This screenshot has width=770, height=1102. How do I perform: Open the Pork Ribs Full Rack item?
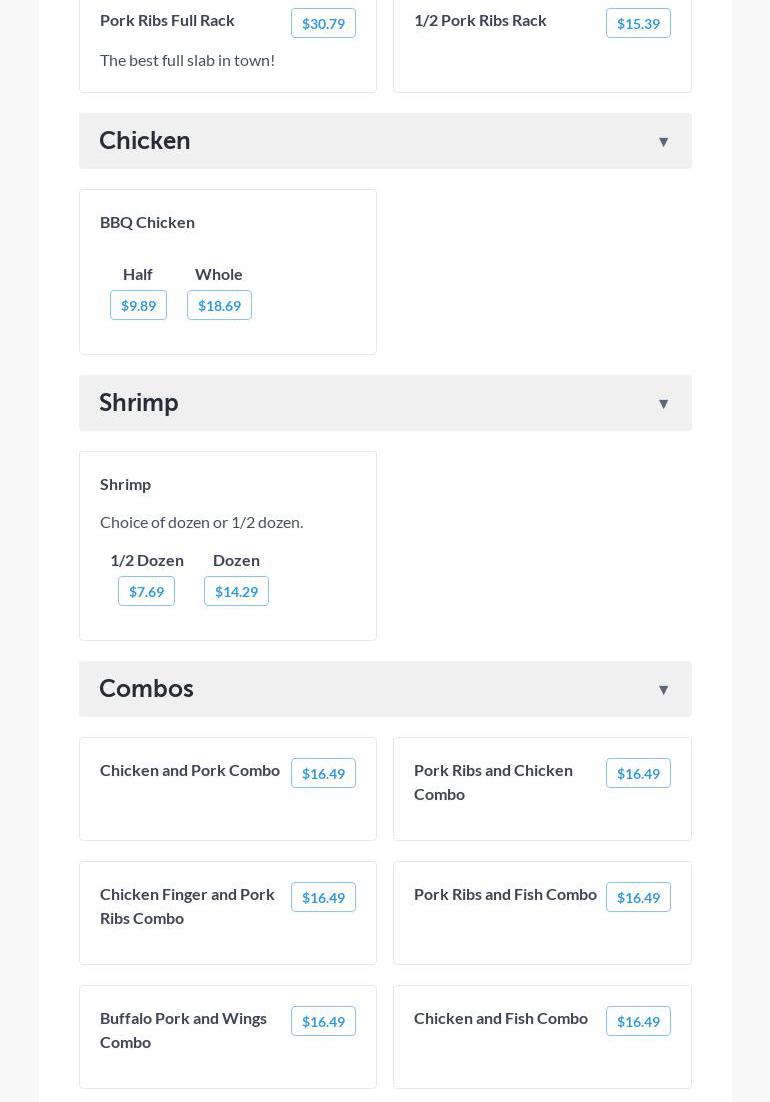tap(167, 20)
